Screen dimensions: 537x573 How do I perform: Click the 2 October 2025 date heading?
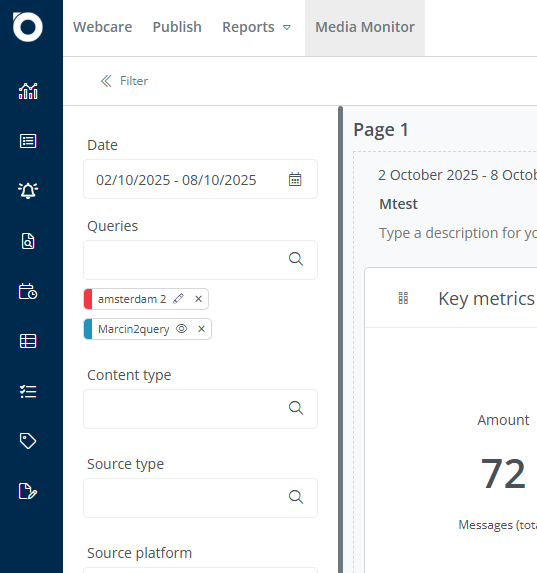(457, 175)
